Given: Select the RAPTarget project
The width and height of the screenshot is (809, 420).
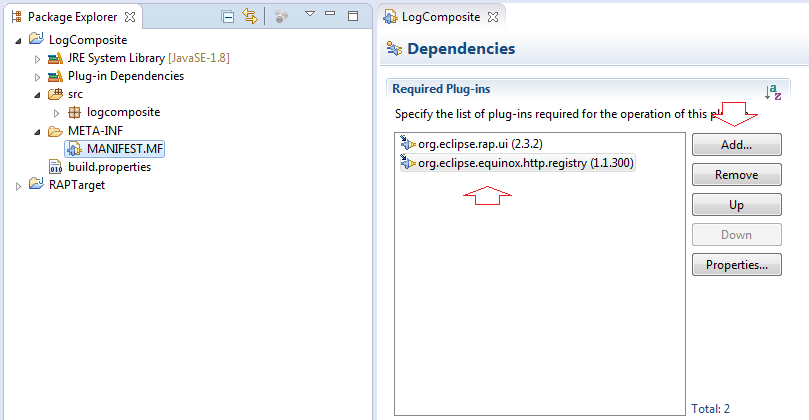Looking at the screenshot, I should 77,185.
